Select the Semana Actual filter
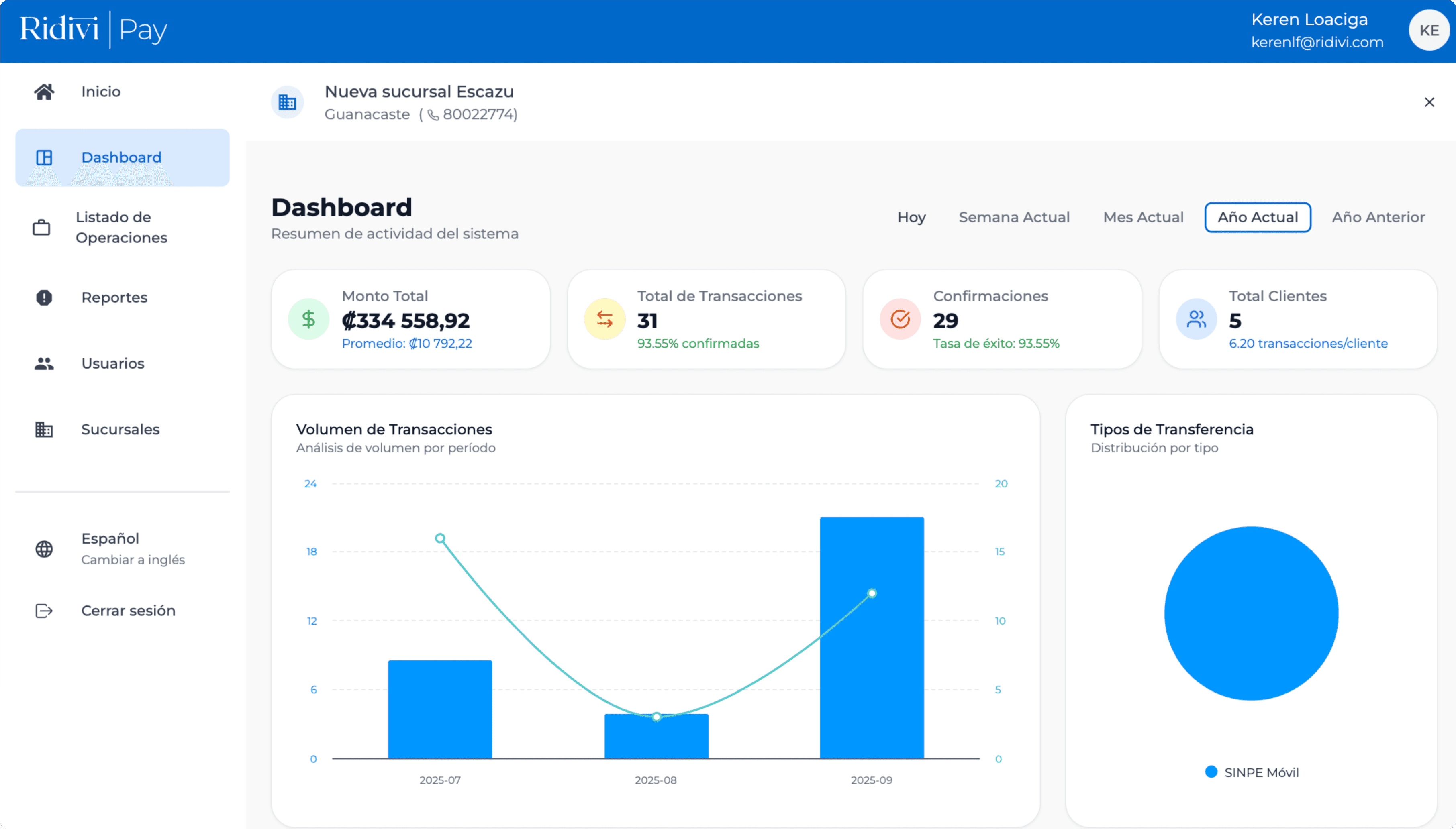This screenshot has width=1456, height=829. click(1014, 217)
